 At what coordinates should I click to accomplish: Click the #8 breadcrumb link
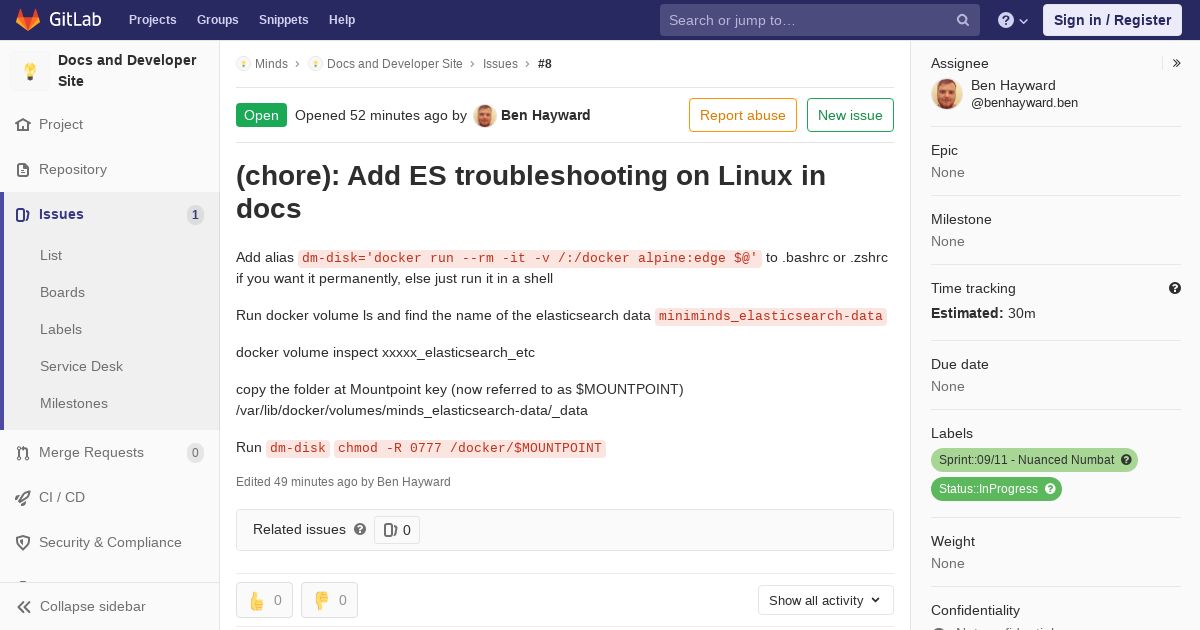pyautogui.click(x=545, y=64)
